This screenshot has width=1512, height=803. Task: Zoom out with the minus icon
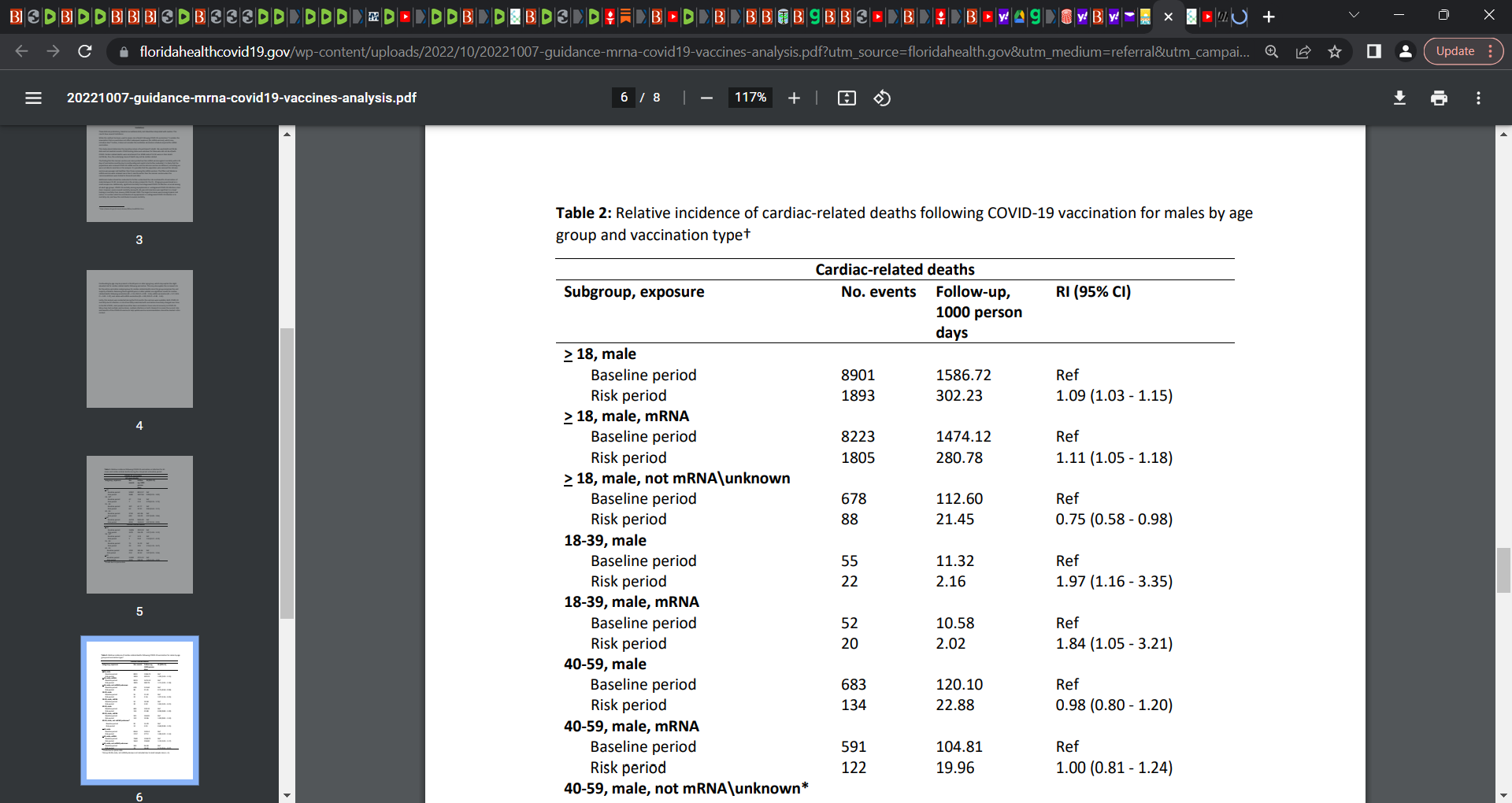pyautogui.click(x=706, y=98)
